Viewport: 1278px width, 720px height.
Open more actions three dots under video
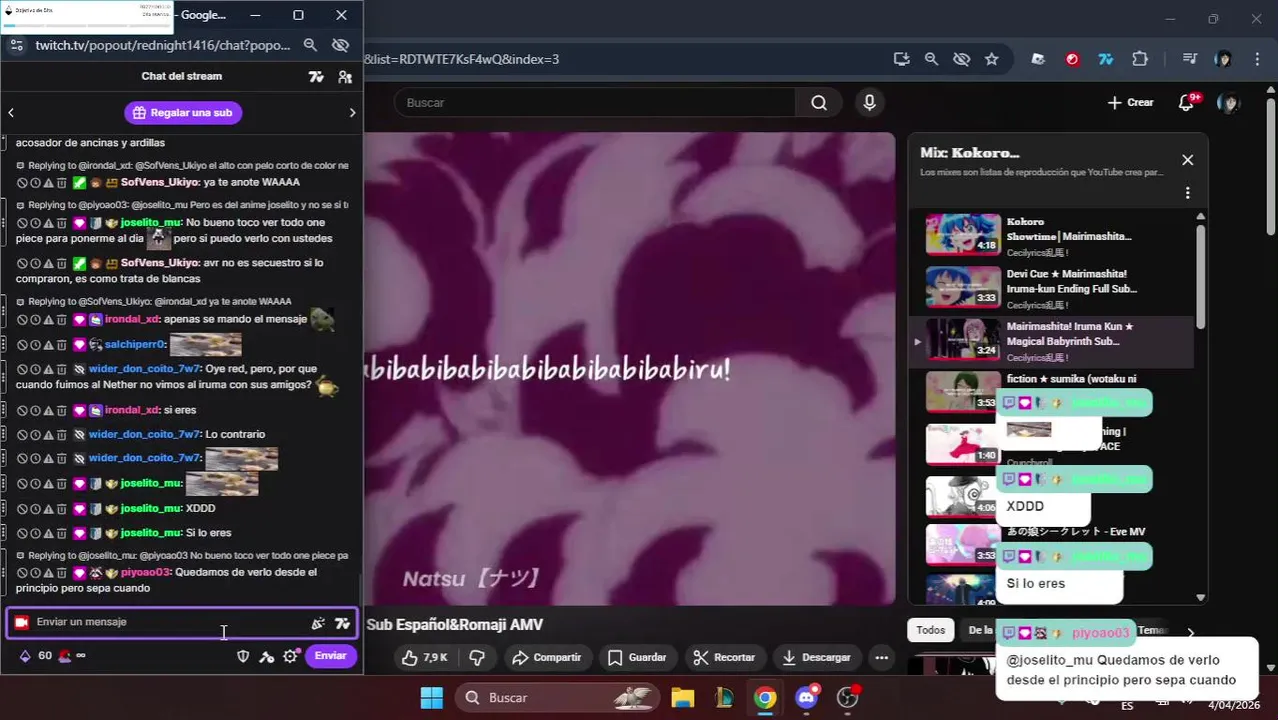coord(881,658)
